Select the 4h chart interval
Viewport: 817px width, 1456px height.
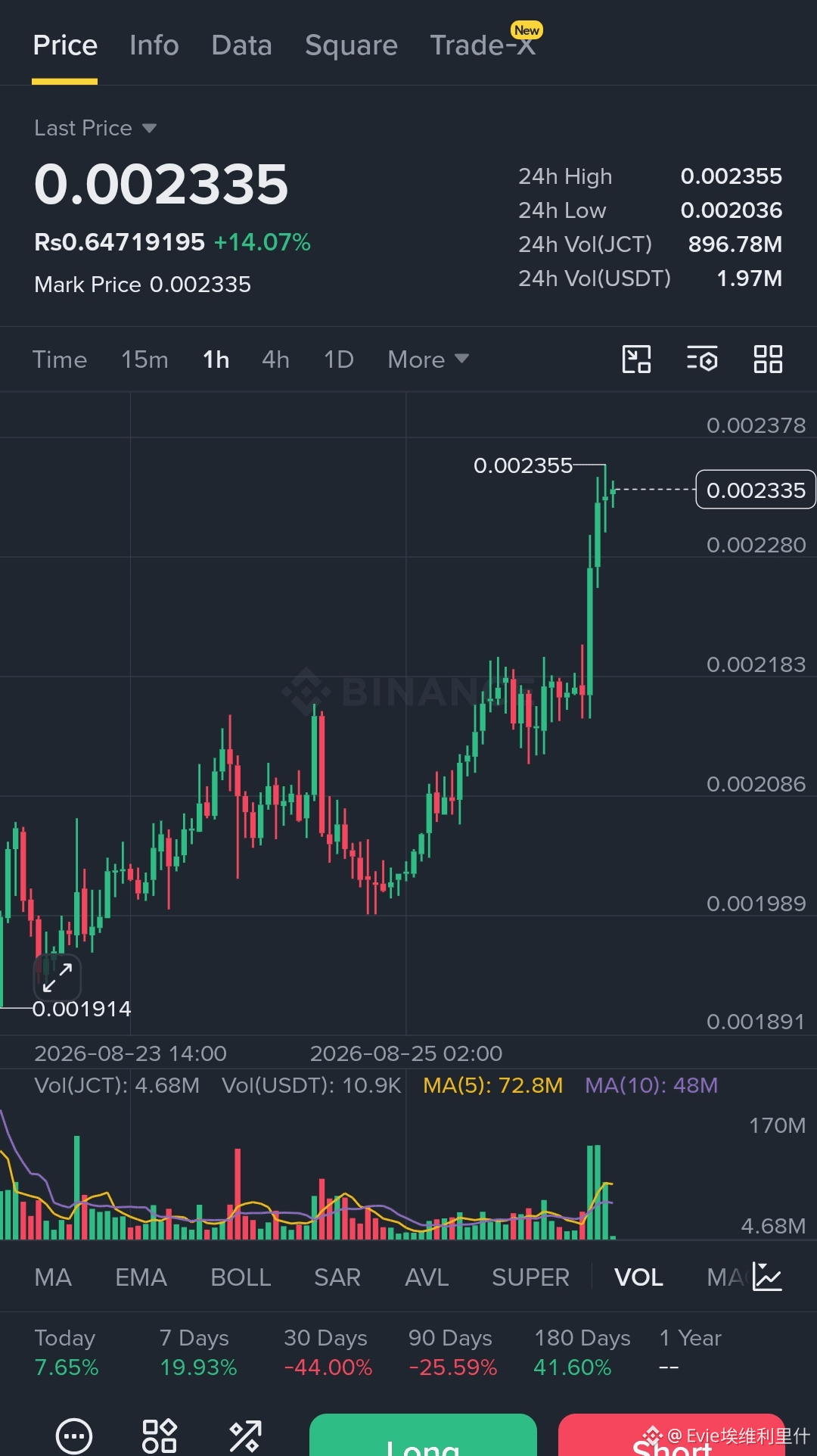[276, 359]
